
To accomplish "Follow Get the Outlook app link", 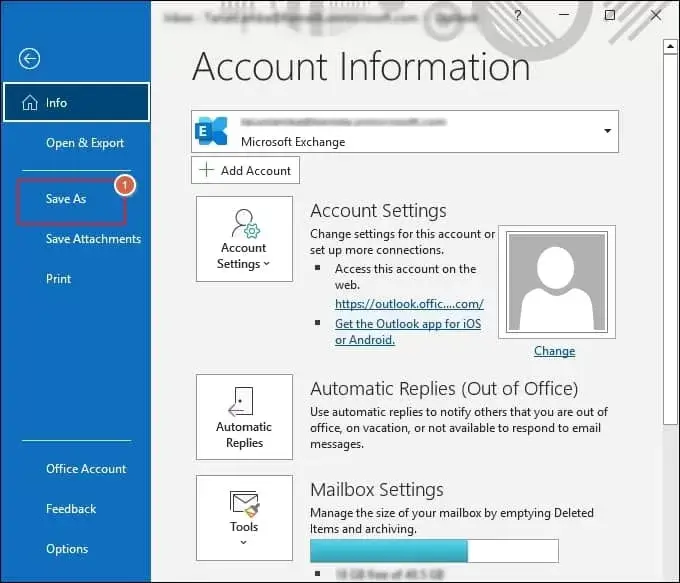I will [x=408, y=332].
